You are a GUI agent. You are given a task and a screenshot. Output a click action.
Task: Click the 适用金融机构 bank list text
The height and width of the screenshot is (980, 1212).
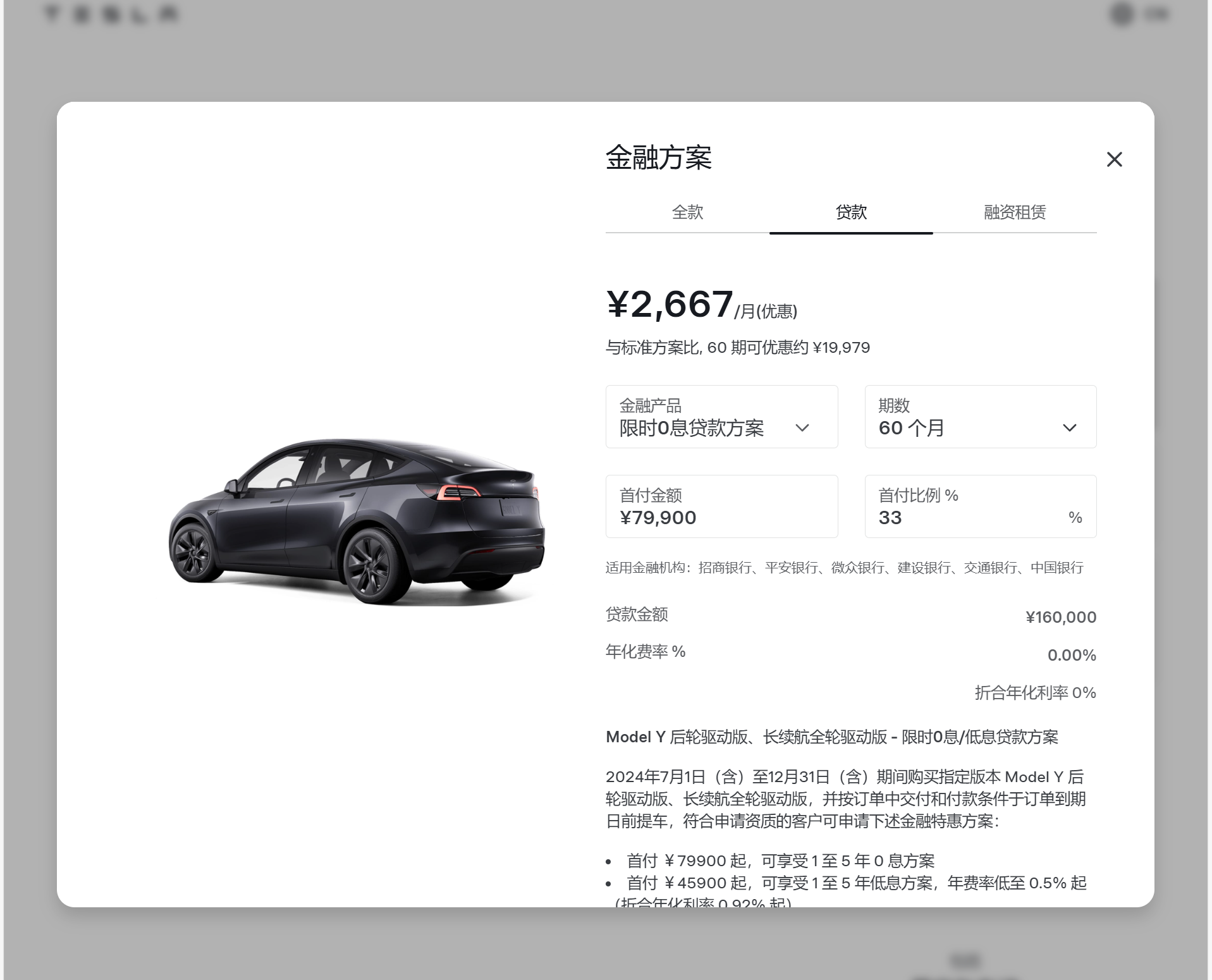point(844,568)
